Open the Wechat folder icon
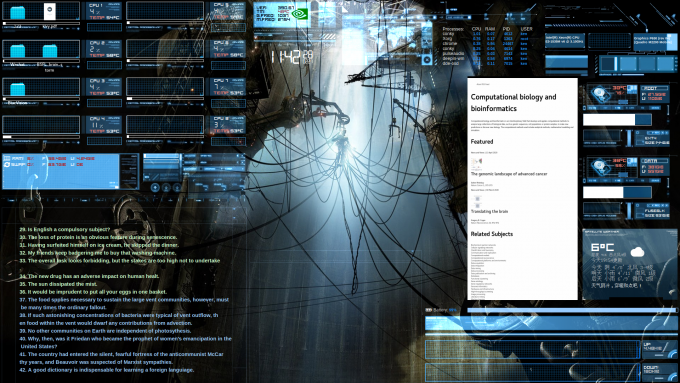Viewport: 680px width, 383px height. [x=17, y=51]
